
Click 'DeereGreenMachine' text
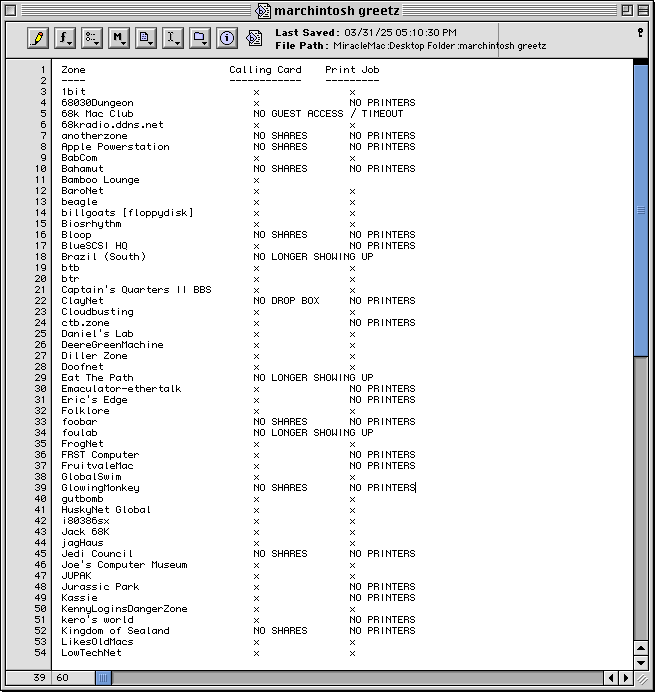[112, 345]
